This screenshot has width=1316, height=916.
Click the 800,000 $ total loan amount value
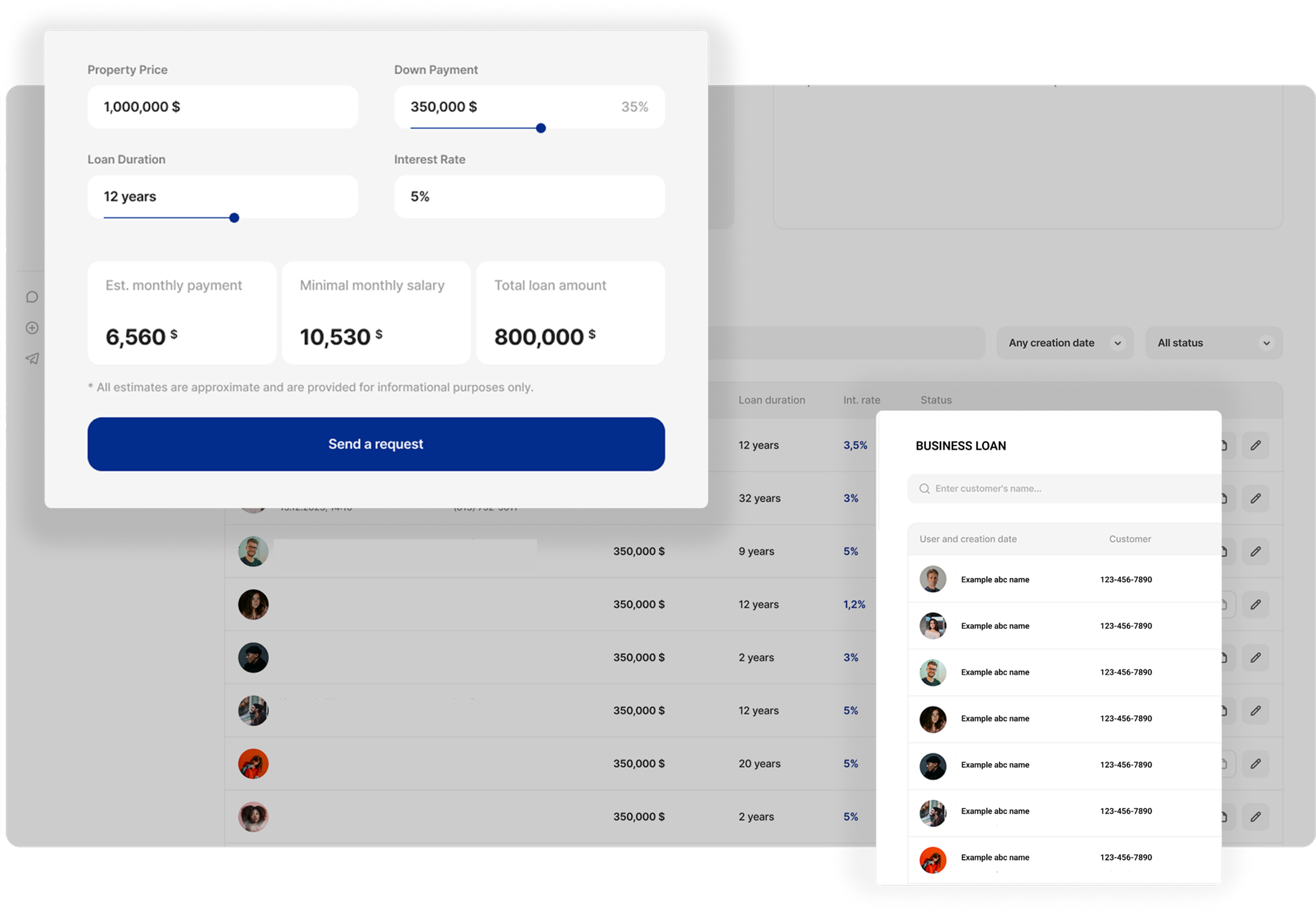544,337
